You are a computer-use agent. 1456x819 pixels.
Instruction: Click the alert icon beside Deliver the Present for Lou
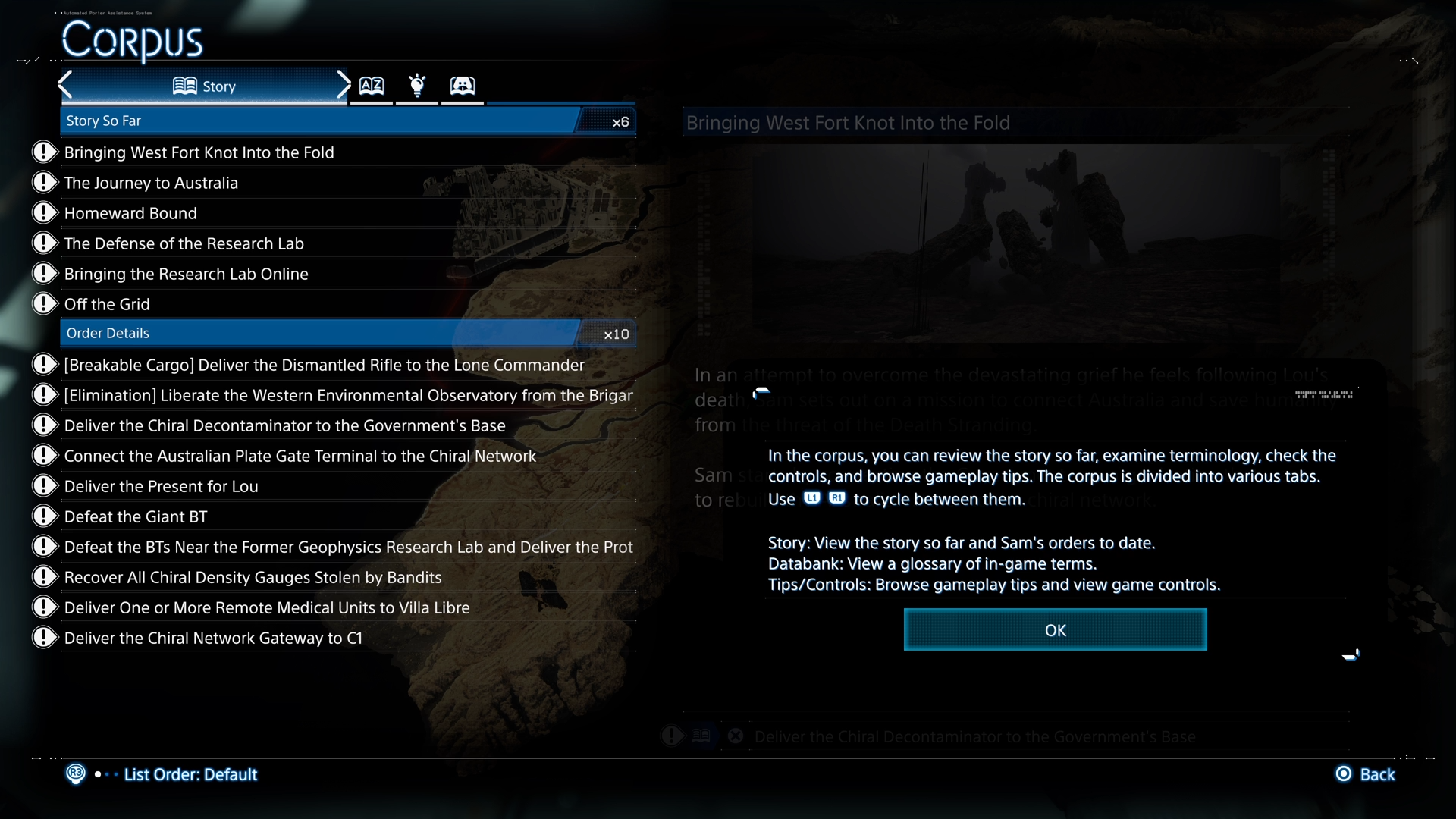click(45, 485)
